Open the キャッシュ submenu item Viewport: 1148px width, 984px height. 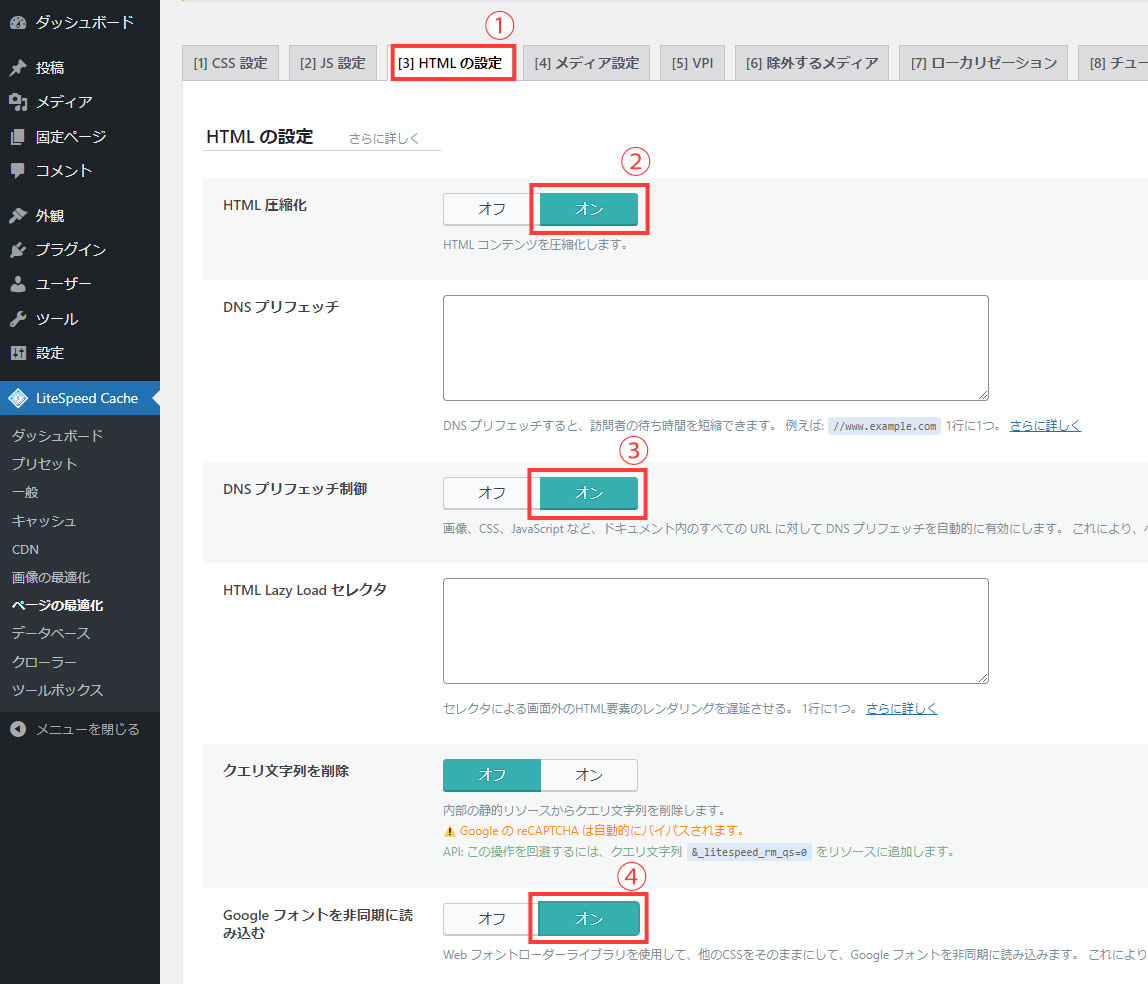[80, 521]
